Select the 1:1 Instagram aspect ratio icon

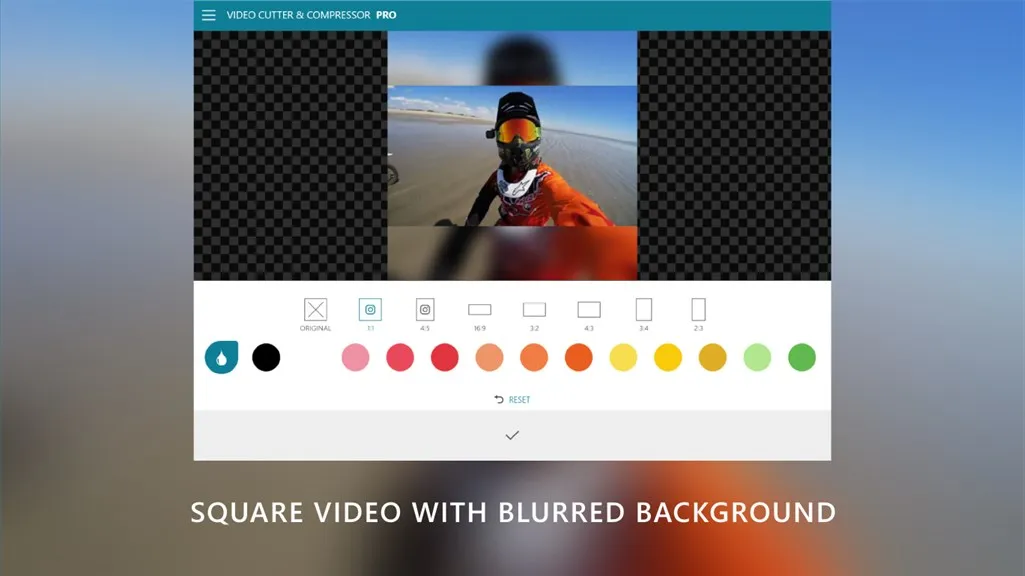[x=370, y=311]
